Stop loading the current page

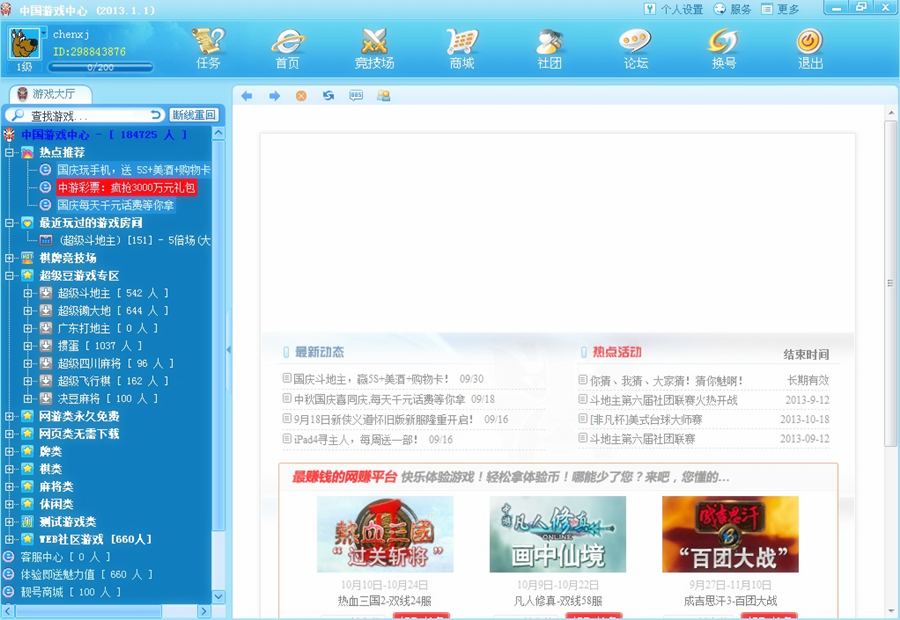(x=300, y=95)
